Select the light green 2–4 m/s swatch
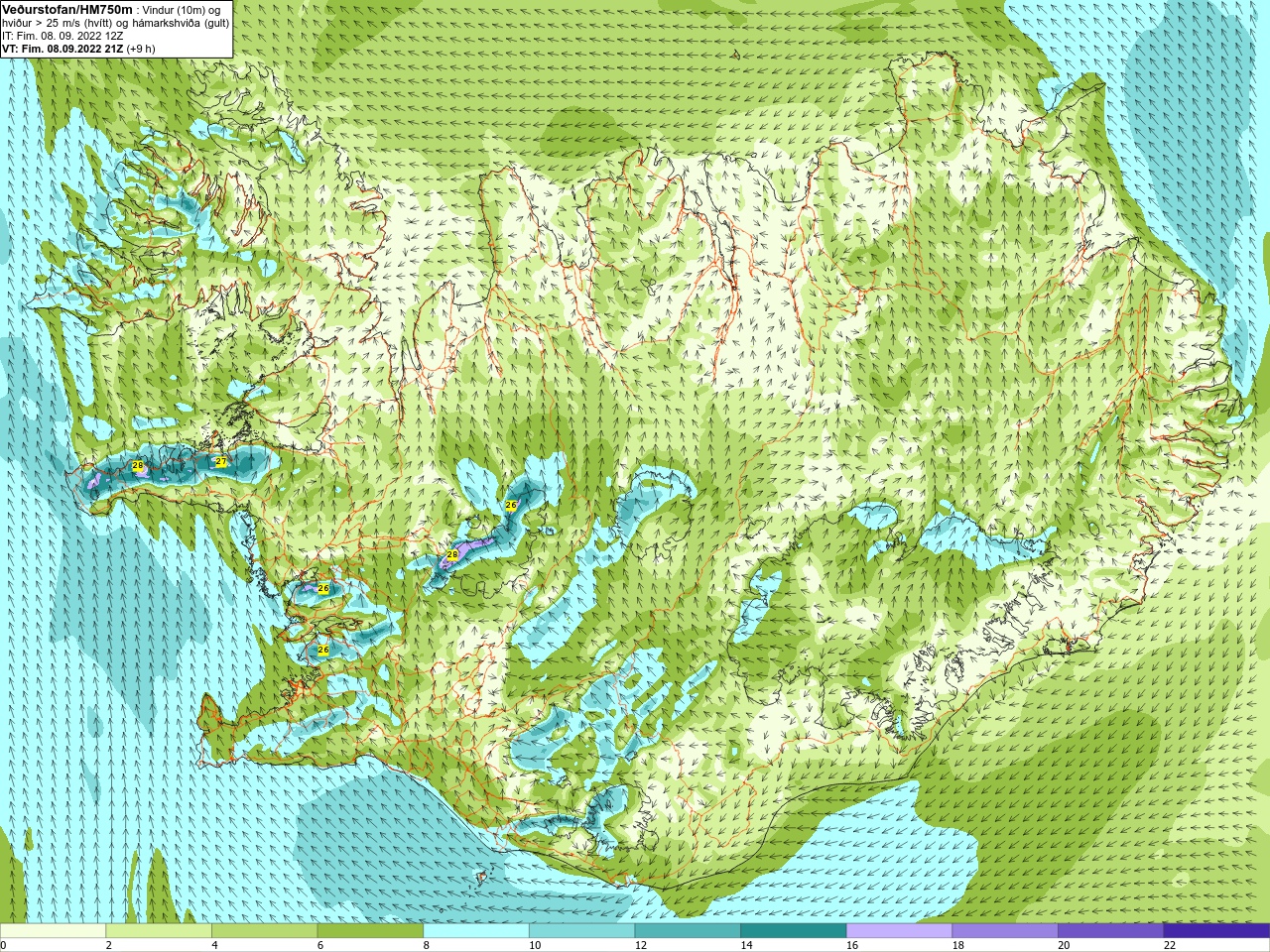 pos(158,931)
